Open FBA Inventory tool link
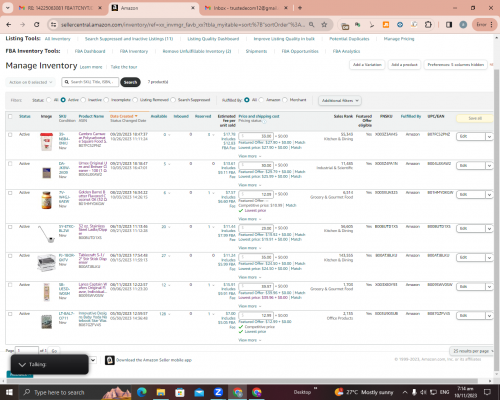This screenshot has height=400, width=500. point(134,51)
